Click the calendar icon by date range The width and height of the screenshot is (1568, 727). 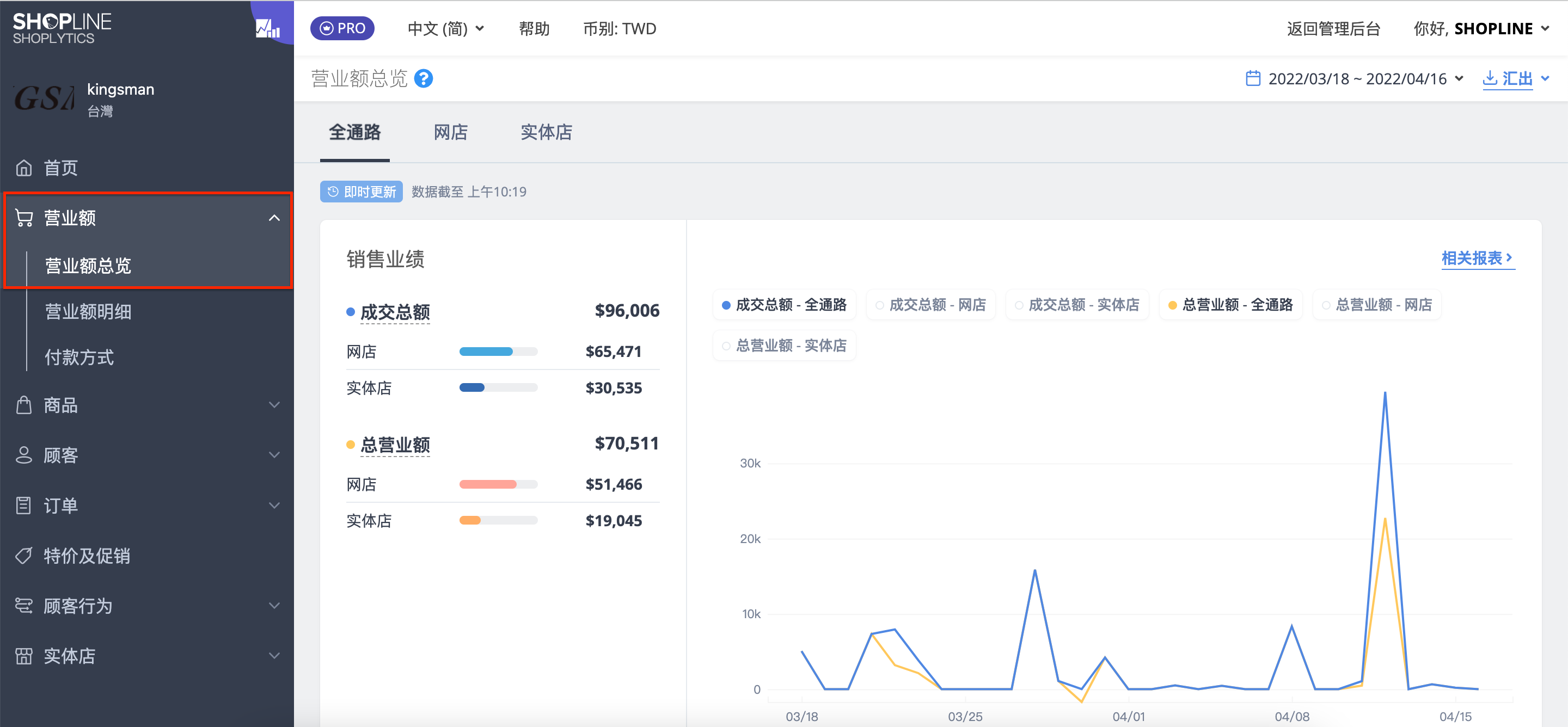tap(1253, 78)
